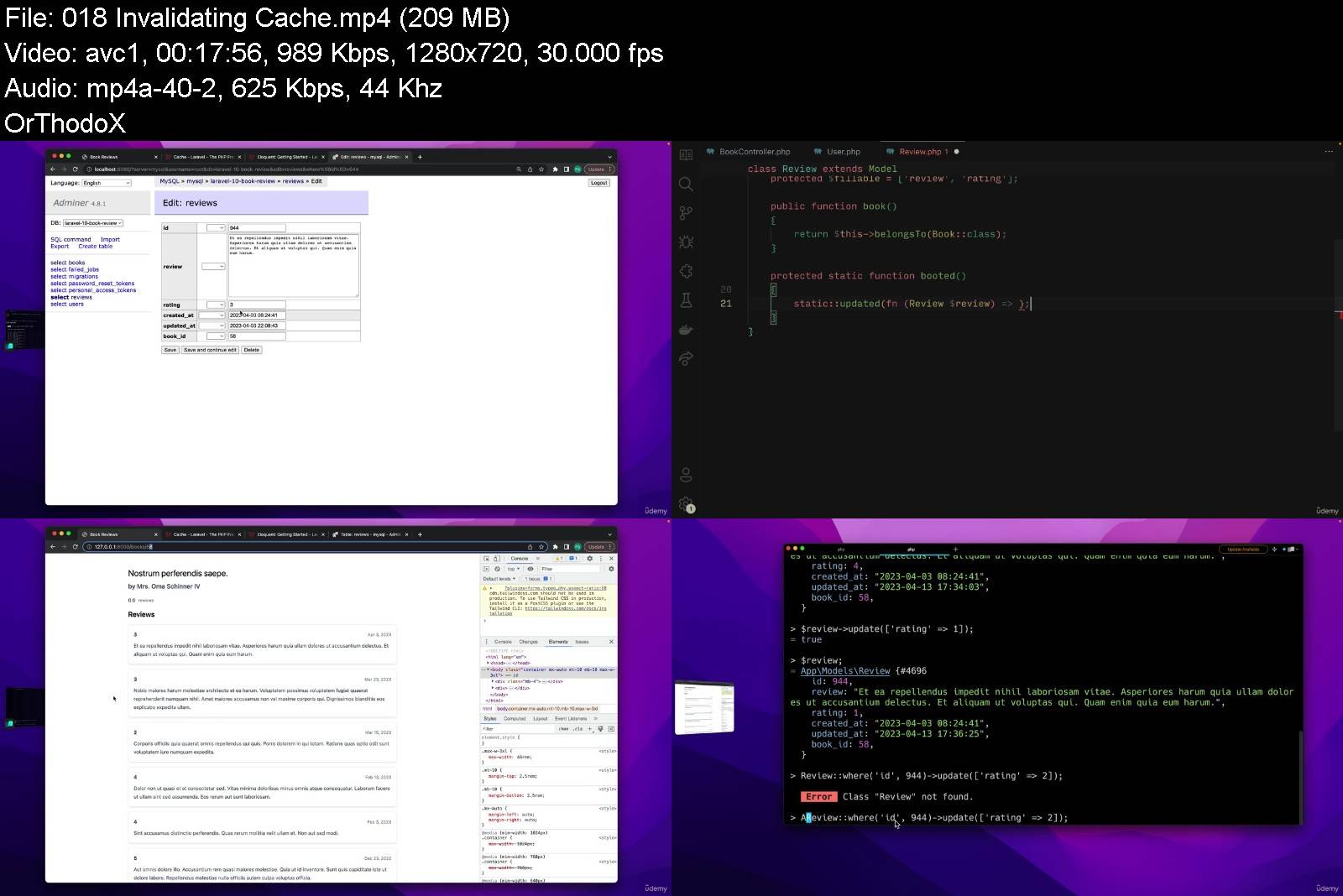Open the function dropdown for book_id
Screen dimensions: 1343x896
click(x=216, y=336)
